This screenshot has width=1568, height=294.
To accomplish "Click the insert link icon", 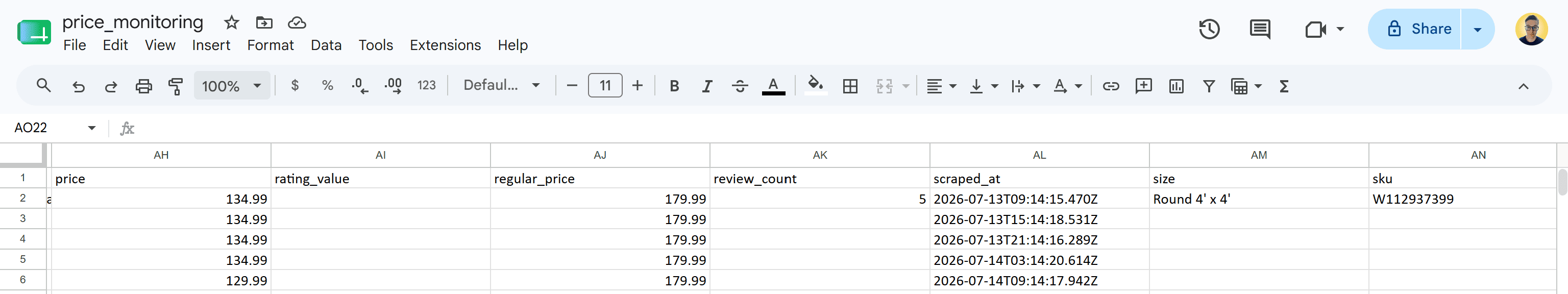I will 1111,86.
